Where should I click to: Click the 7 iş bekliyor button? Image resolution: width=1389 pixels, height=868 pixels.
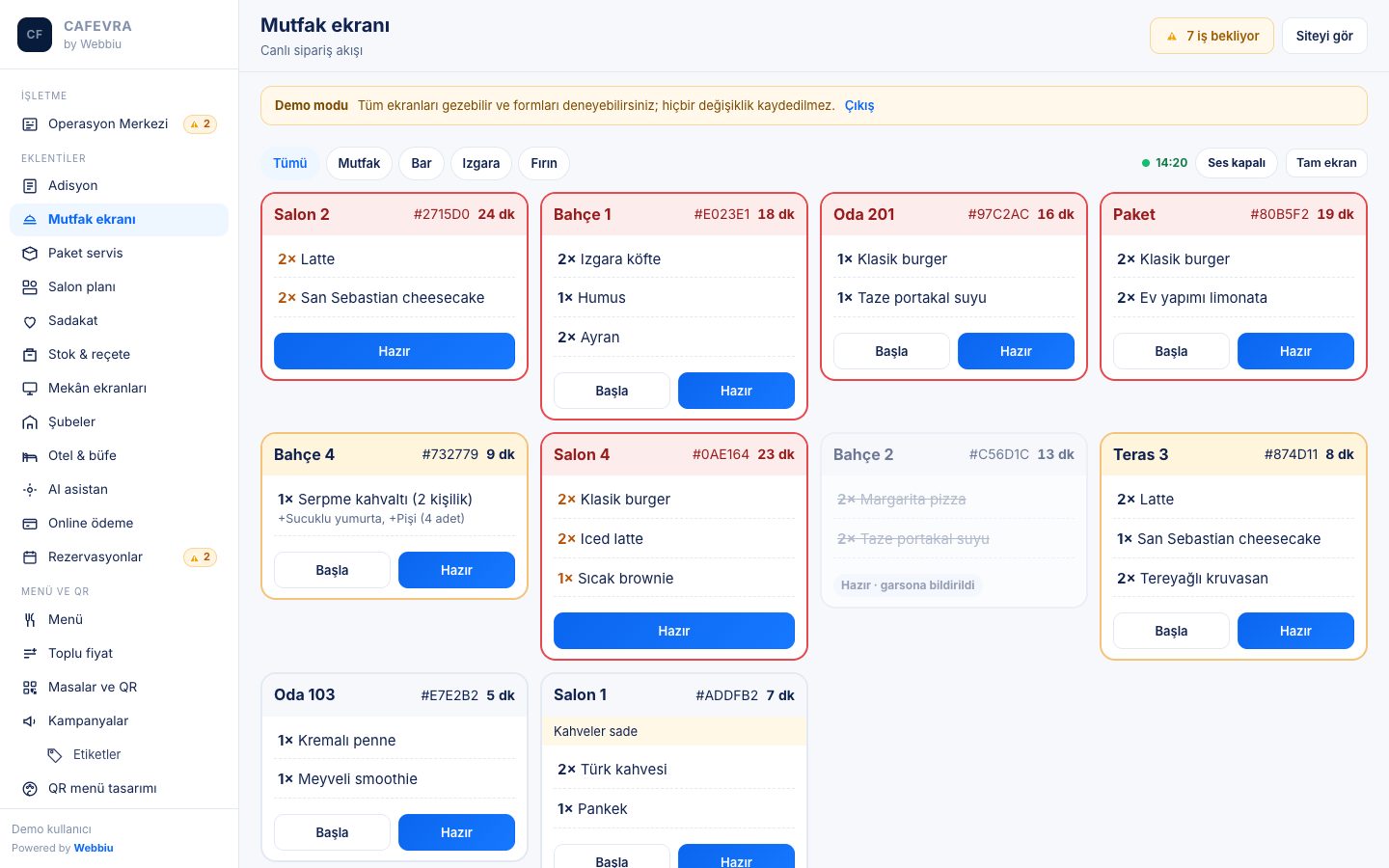1212,36
